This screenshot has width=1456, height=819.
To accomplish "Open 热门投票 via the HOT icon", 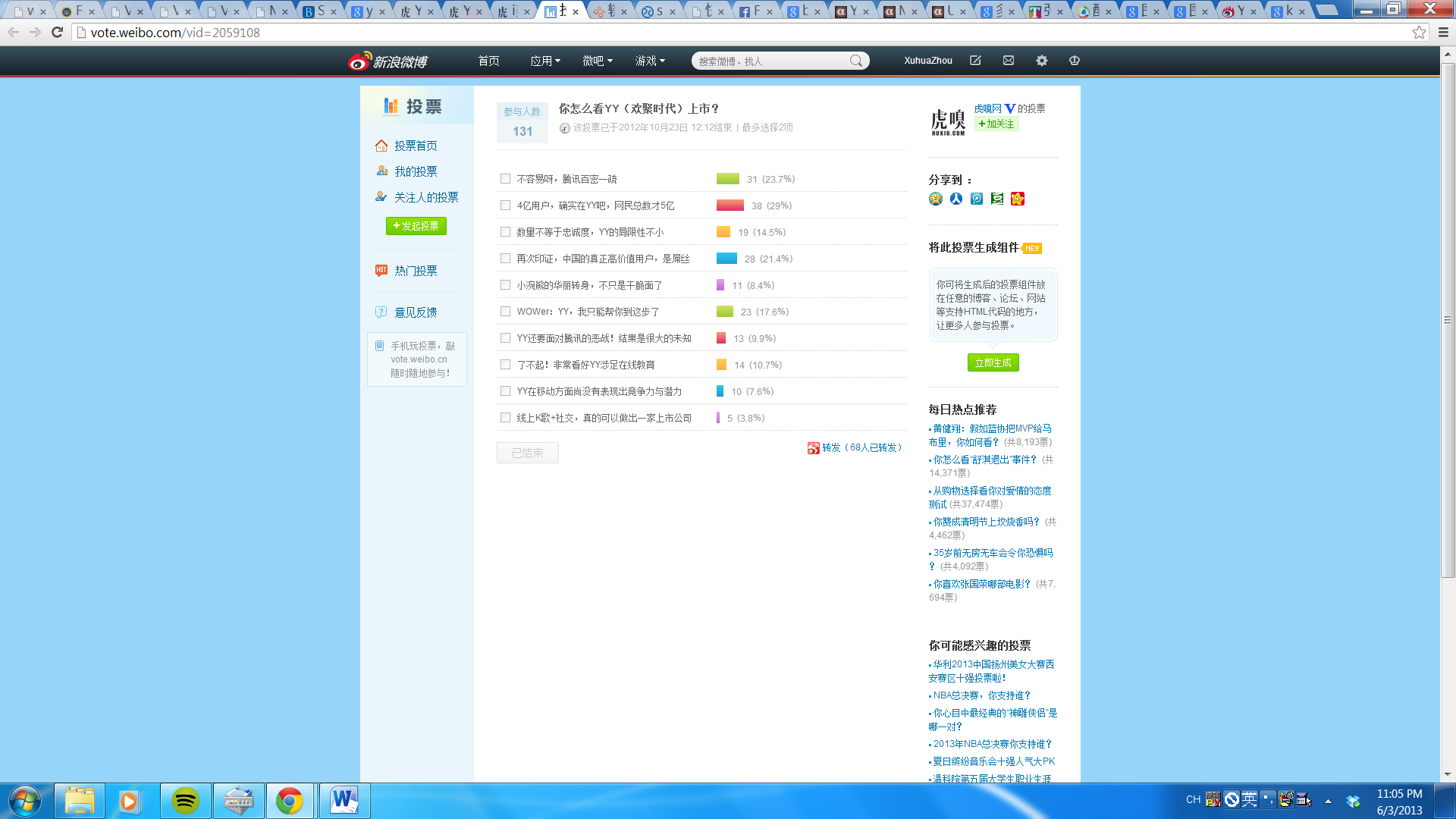I will pyautogui.click(x=382, y=271).
